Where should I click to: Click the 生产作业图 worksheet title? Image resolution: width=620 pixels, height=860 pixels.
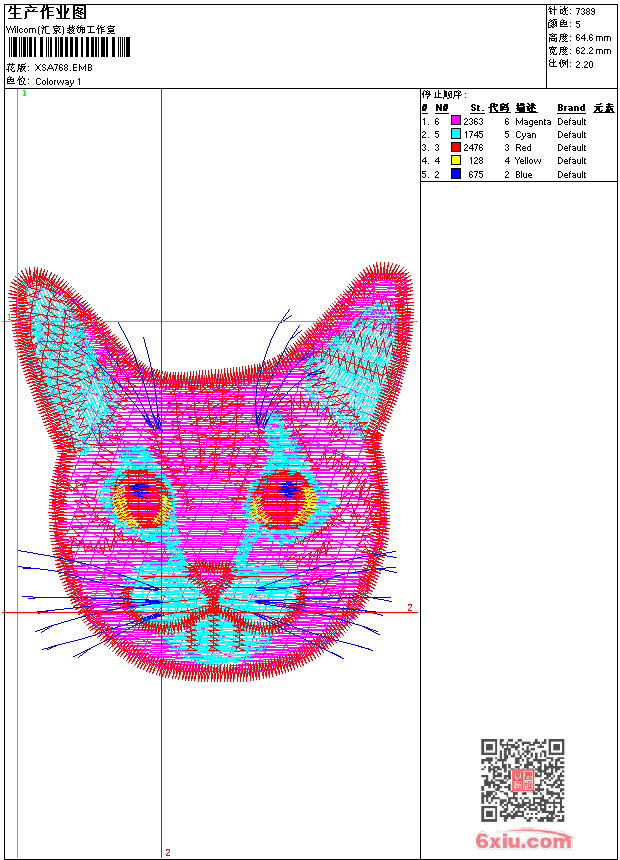point(47,12)
